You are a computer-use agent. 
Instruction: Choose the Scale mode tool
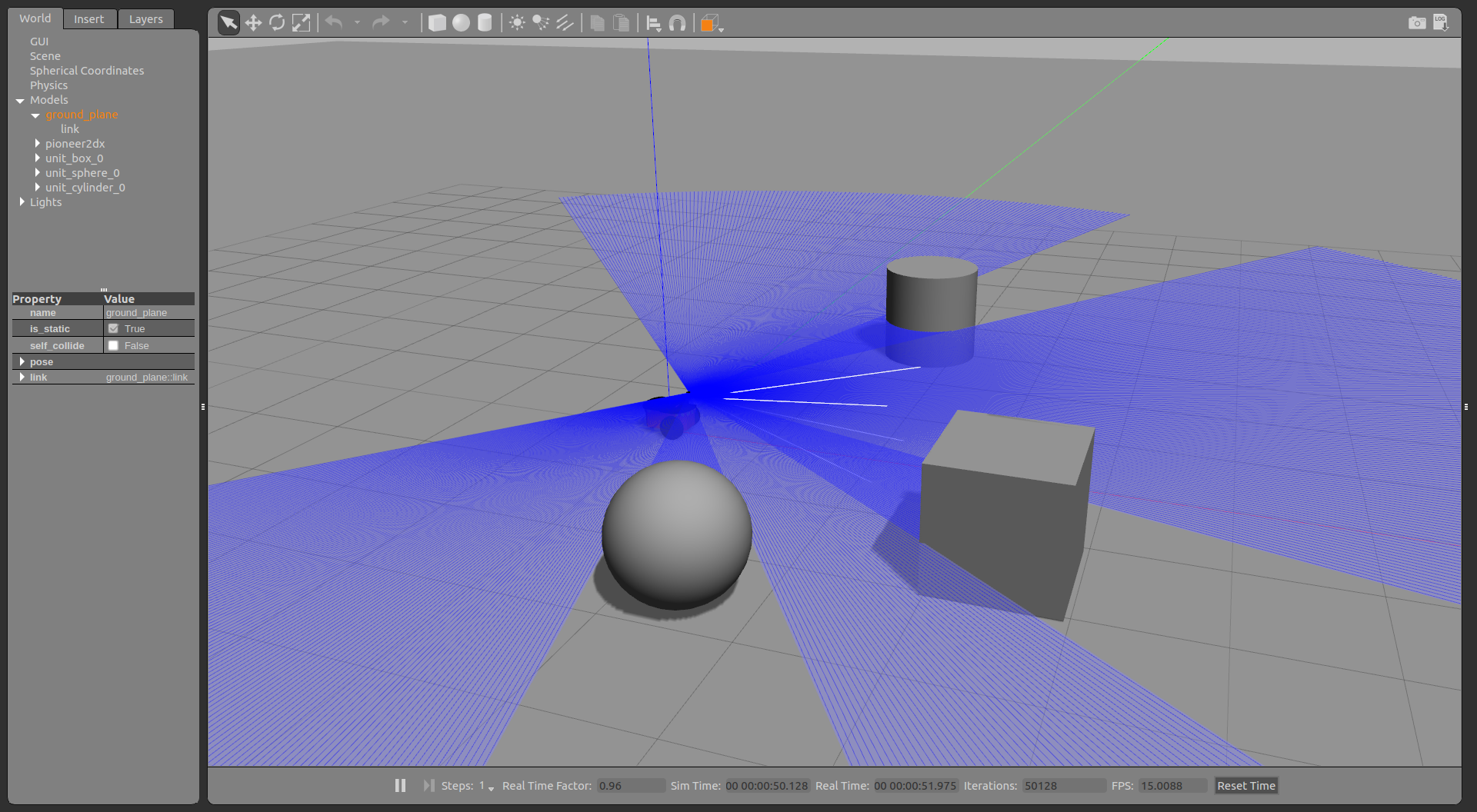click(x=301, y=23)
